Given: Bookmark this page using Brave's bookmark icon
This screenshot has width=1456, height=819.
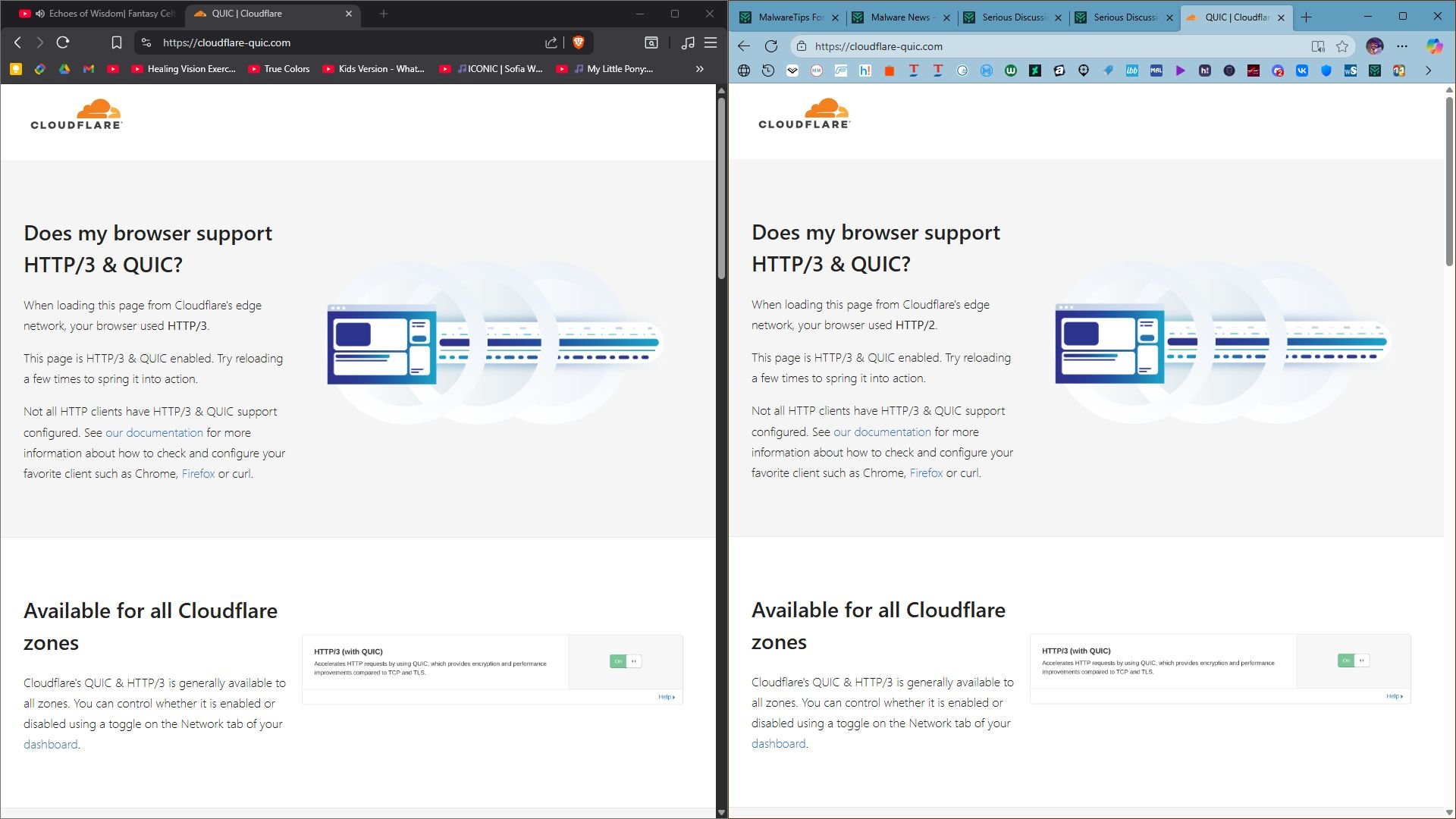Looking at the screenshot, I should [116, 43].
